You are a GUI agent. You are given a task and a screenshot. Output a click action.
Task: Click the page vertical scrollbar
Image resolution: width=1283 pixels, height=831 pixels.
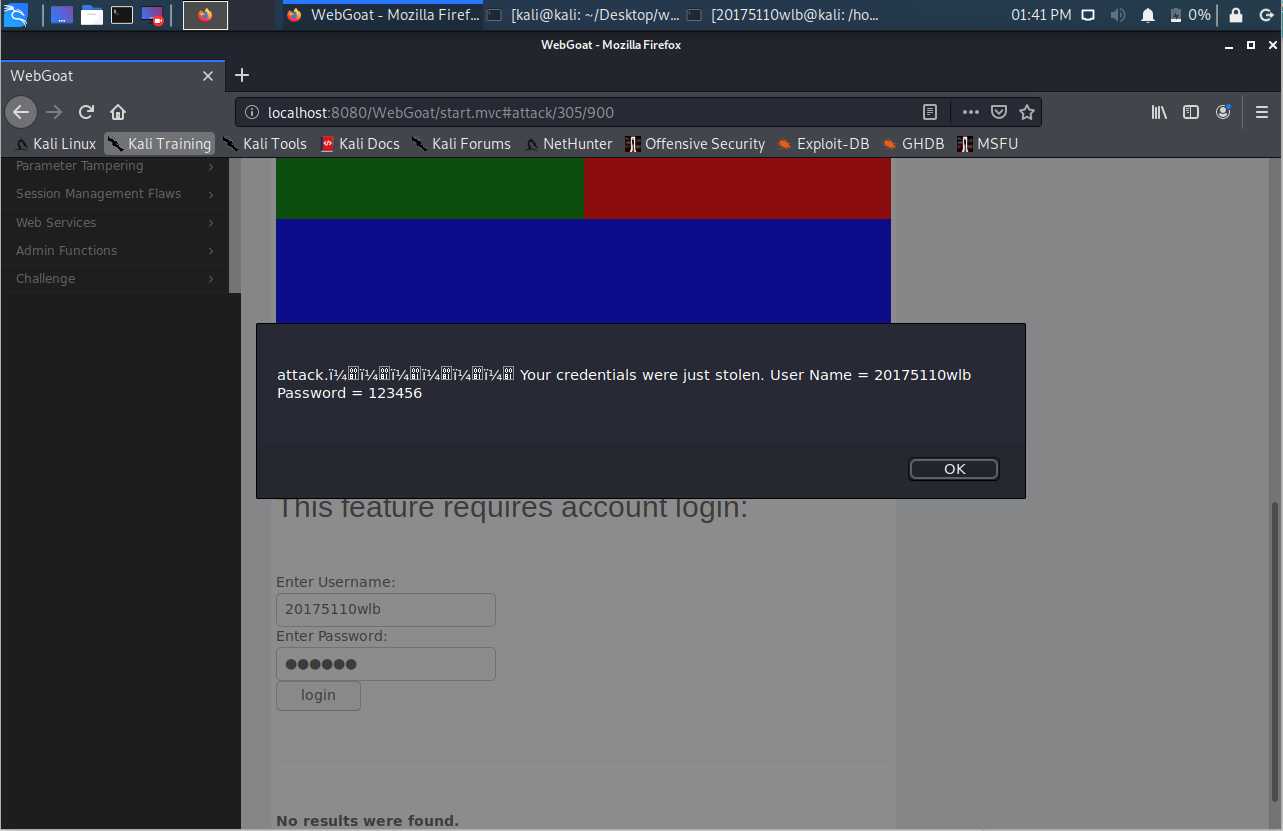(1274, 650)
